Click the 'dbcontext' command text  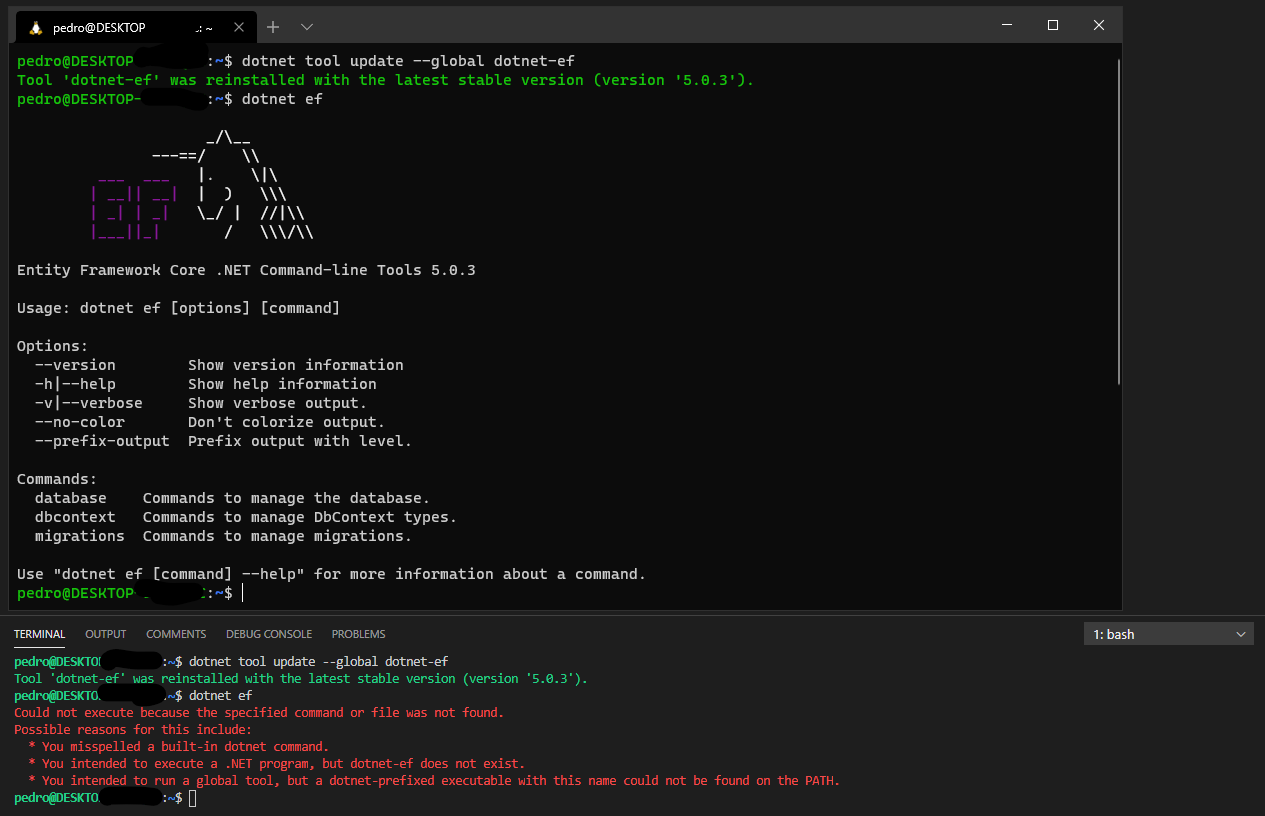(x=75, y=517)
